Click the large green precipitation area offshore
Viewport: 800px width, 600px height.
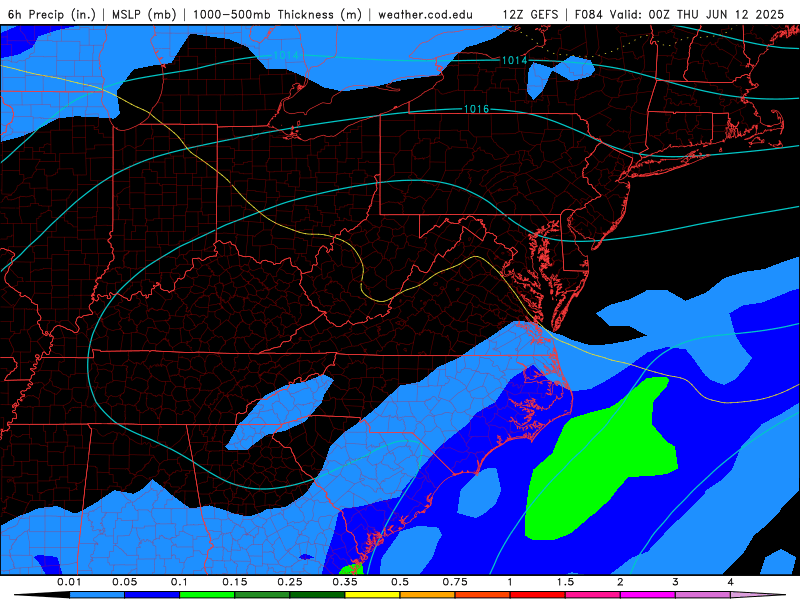click(602, 459)
